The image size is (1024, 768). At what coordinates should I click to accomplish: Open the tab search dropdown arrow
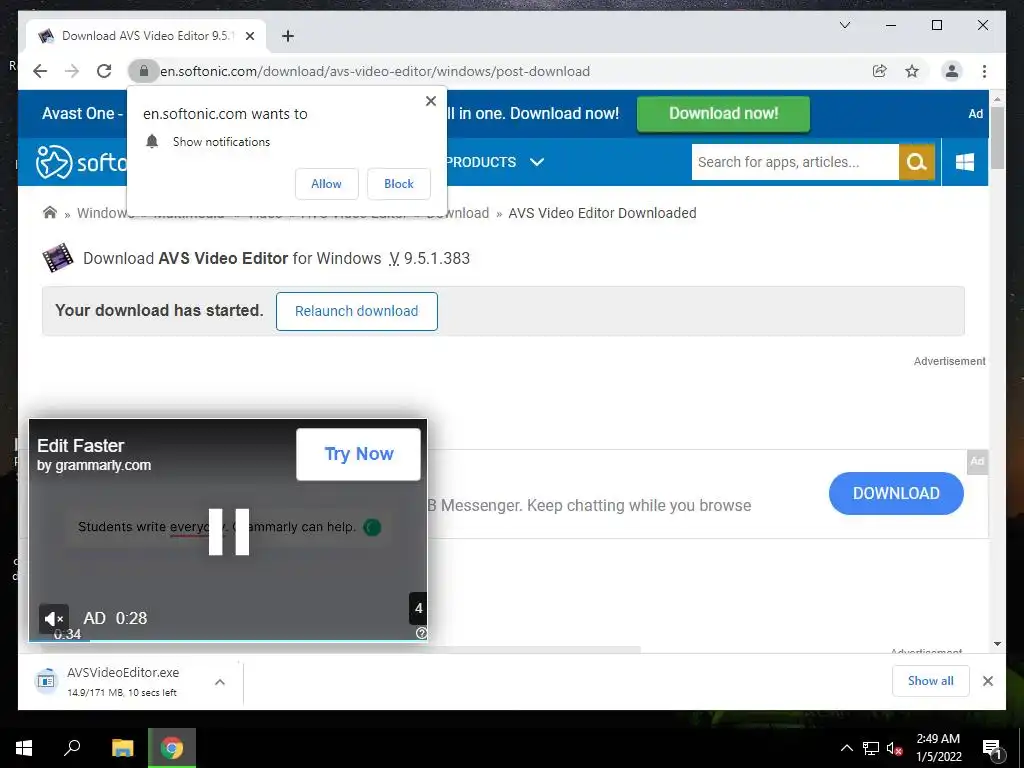(x=845, y=25)
